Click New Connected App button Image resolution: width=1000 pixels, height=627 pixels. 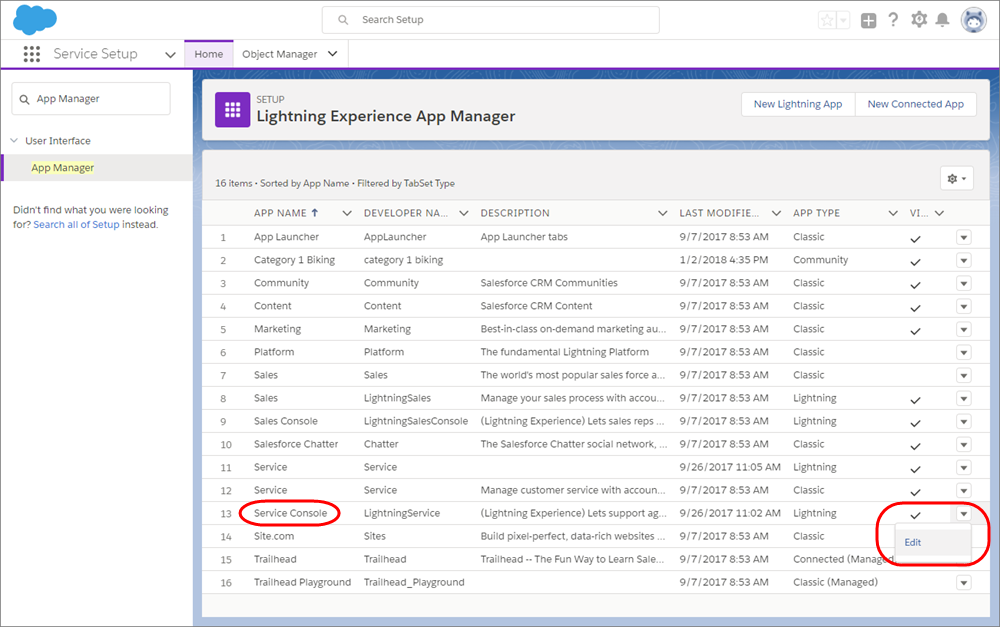click(x=915, y=104)
